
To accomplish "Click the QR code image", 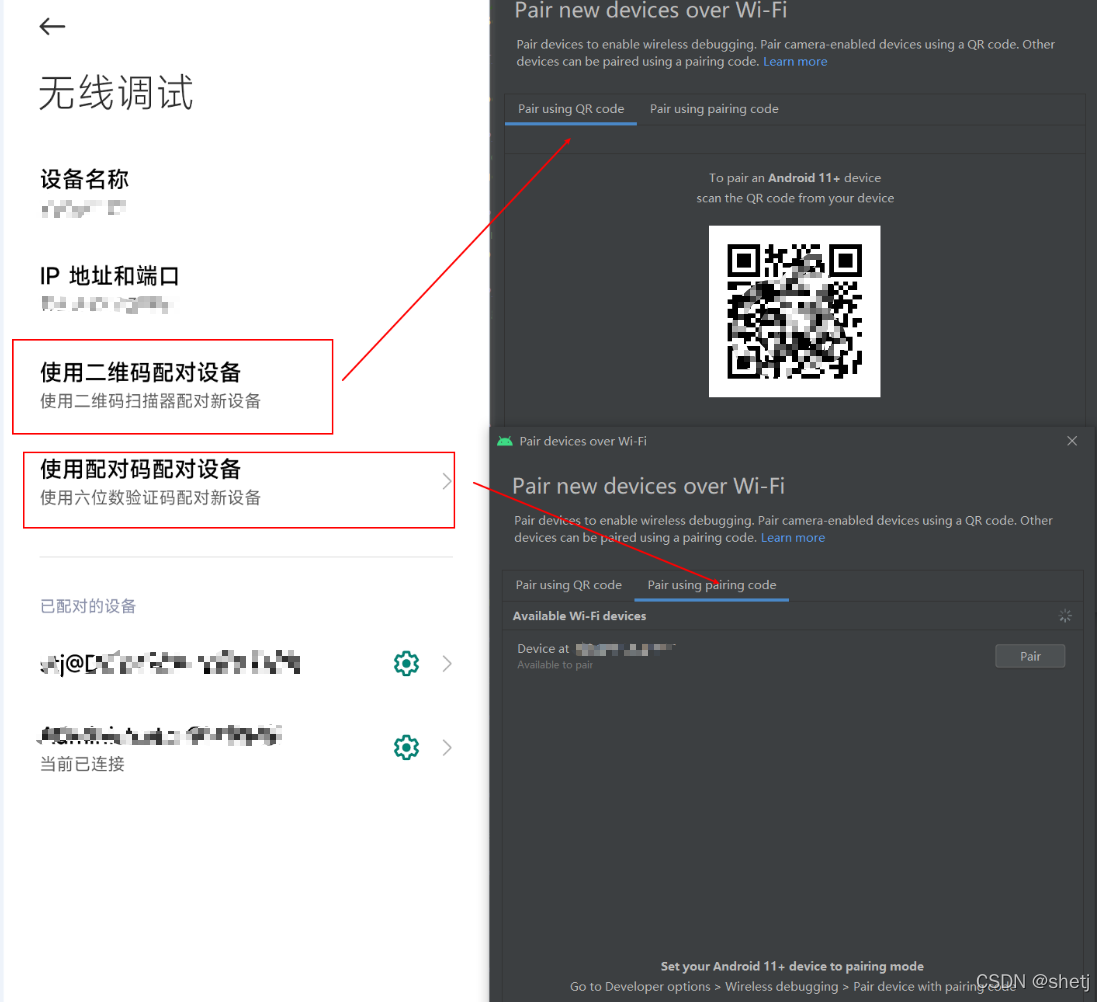I will pos(794,311).
